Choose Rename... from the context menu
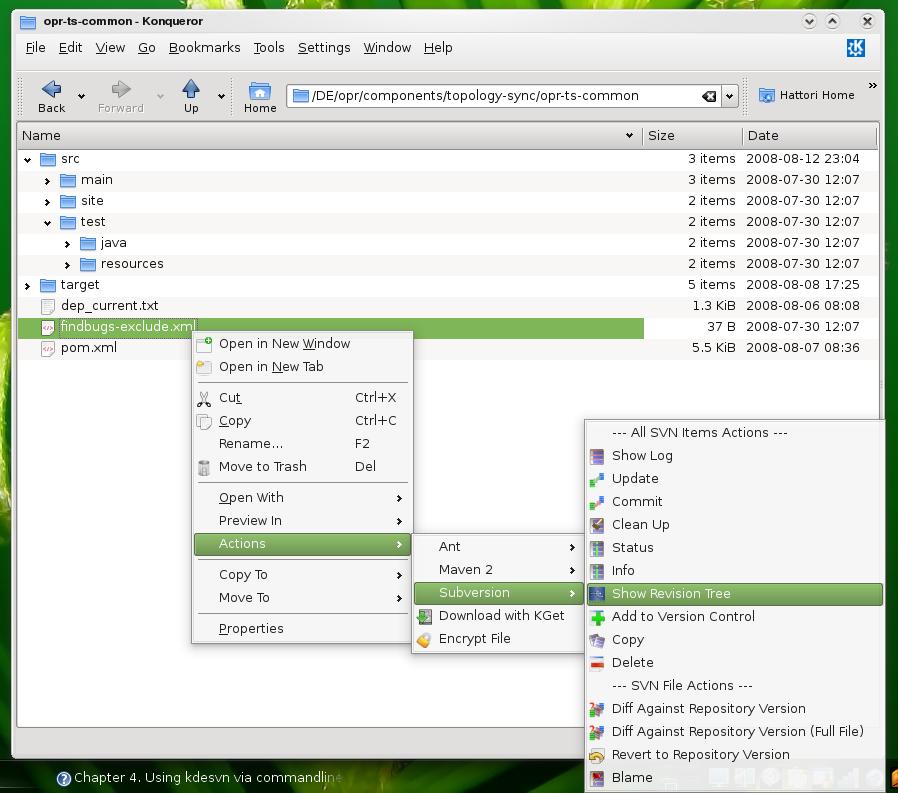This screenshot has width=898, height=793. 302,444
